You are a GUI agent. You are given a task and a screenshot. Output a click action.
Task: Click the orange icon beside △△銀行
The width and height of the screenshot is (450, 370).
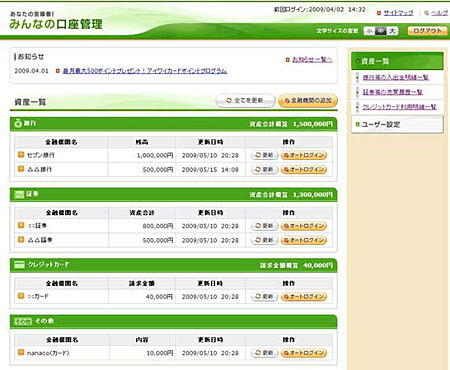(x=21, y=169)
